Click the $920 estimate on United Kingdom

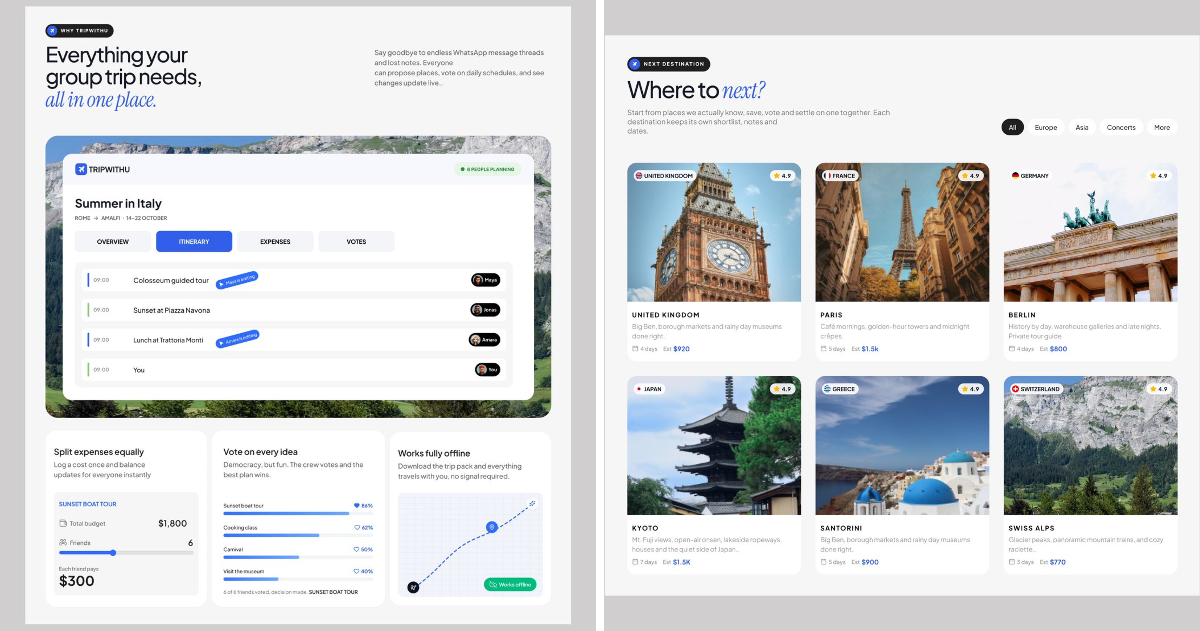(682, 349)
